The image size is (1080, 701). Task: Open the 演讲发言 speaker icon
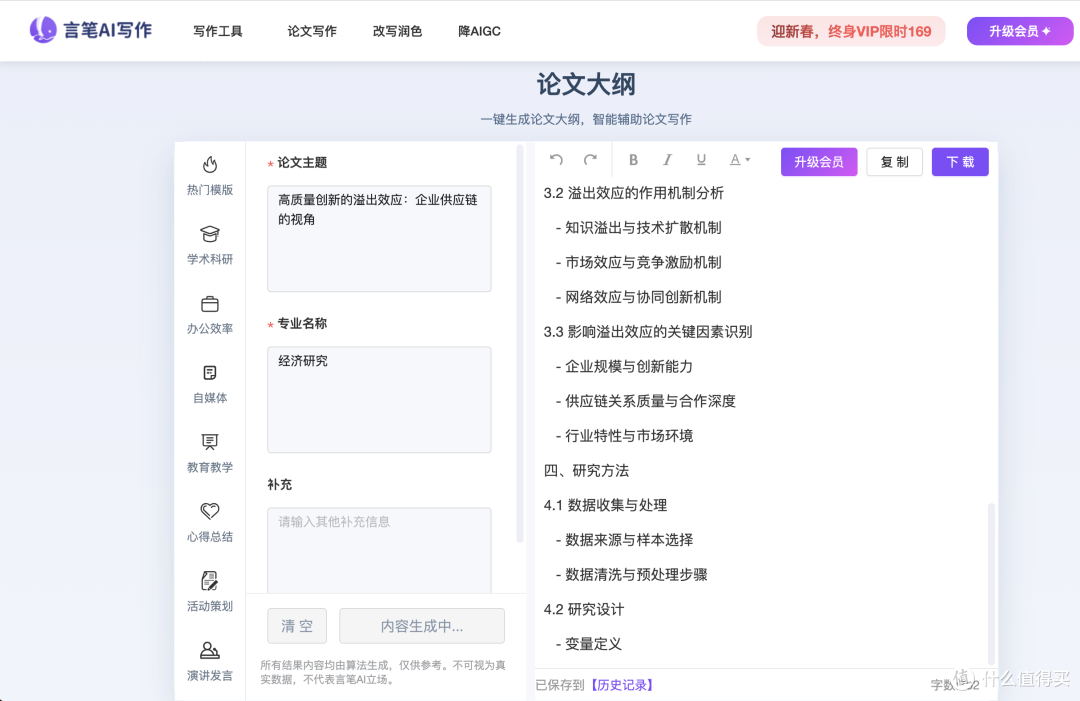210,650
